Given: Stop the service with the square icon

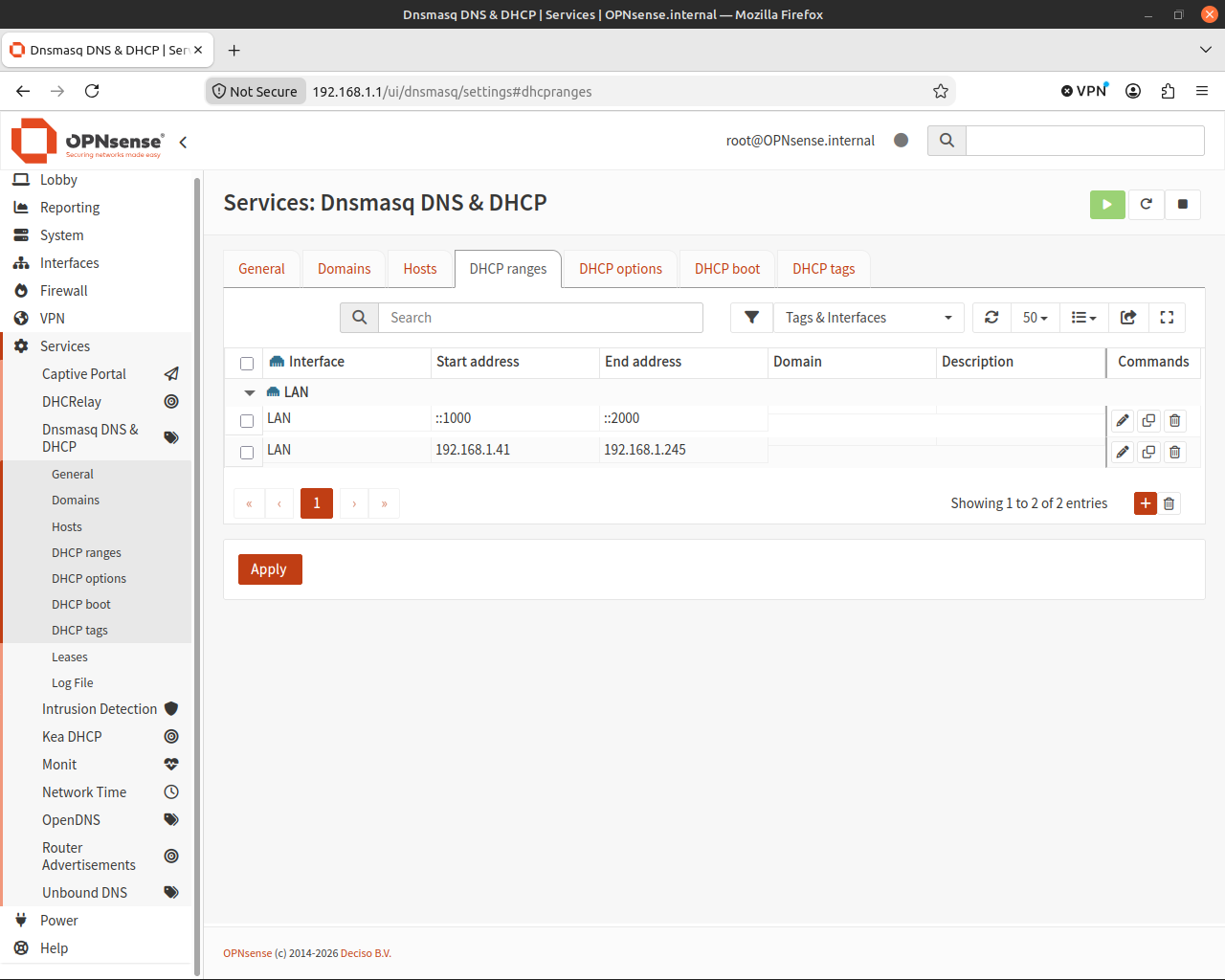Looking at the screenshot, I should [1183, 204].
